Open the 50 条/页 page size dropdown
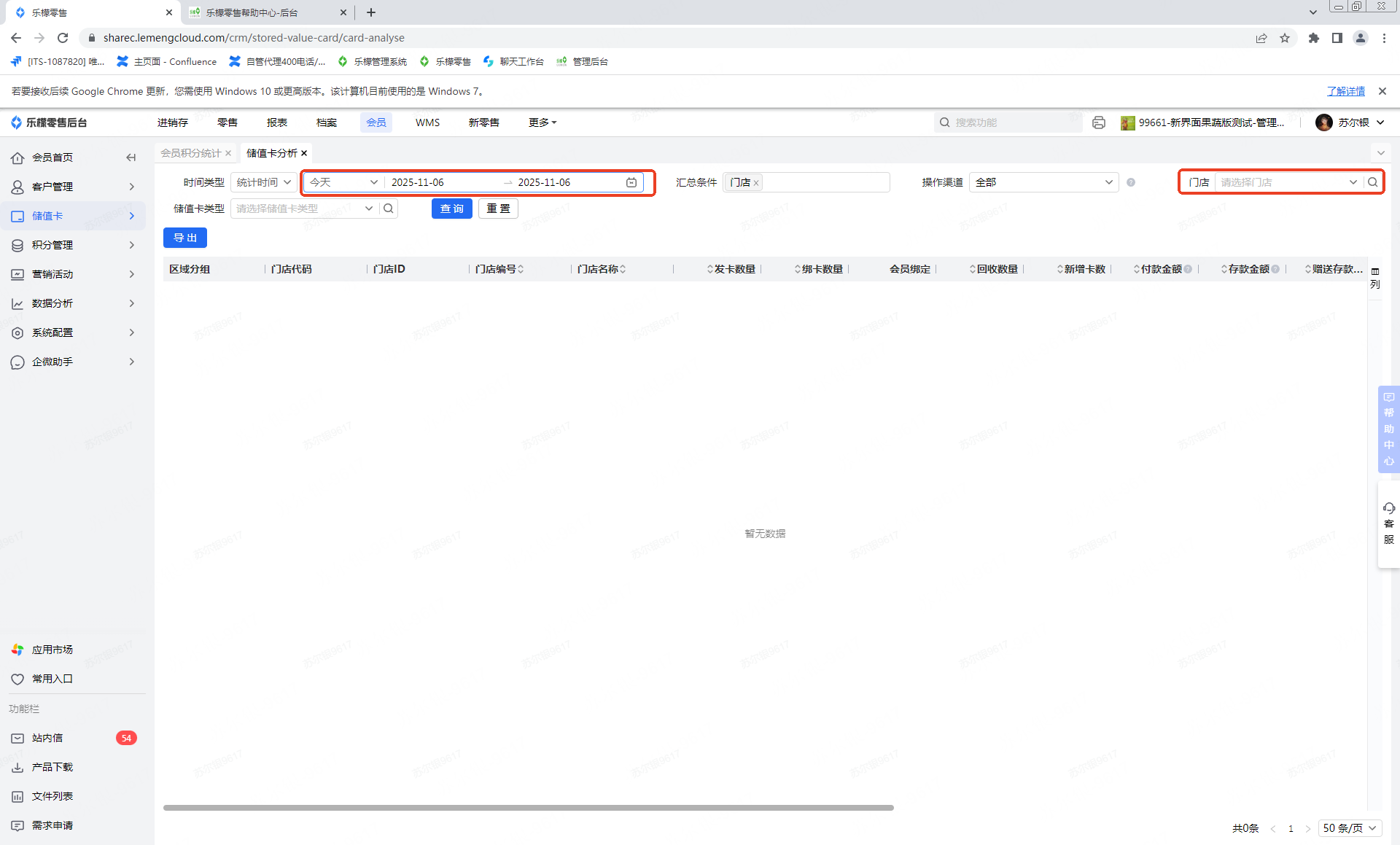1400x845 pixels. (x=1349, y=828)
